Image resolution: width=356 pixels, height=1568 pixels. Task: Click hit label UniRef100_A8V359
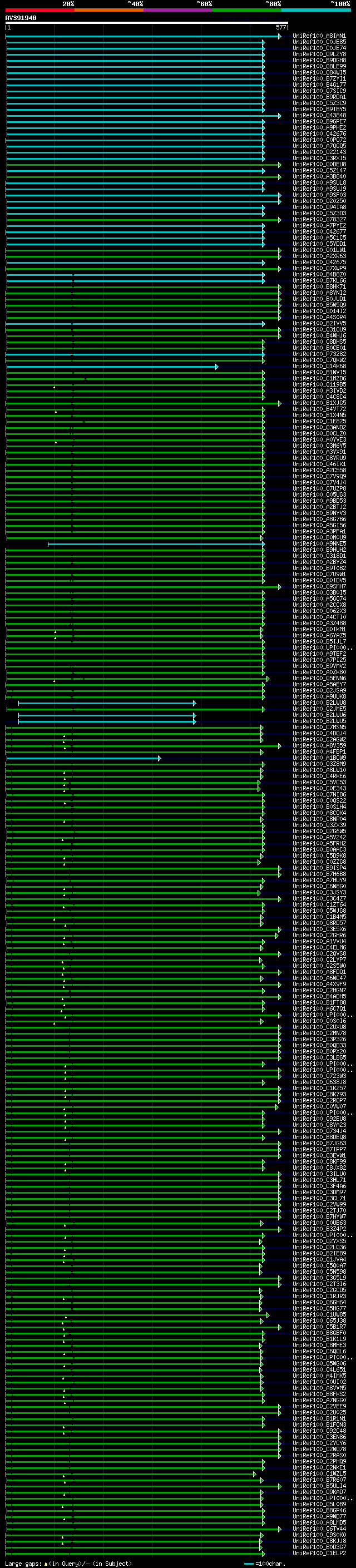[319, 746]
